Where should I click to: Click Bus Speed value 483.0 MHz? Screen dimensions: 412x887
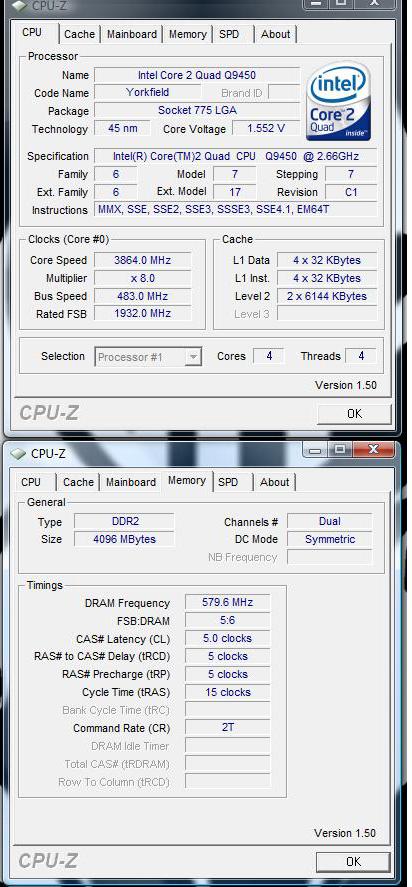(143, 296)
